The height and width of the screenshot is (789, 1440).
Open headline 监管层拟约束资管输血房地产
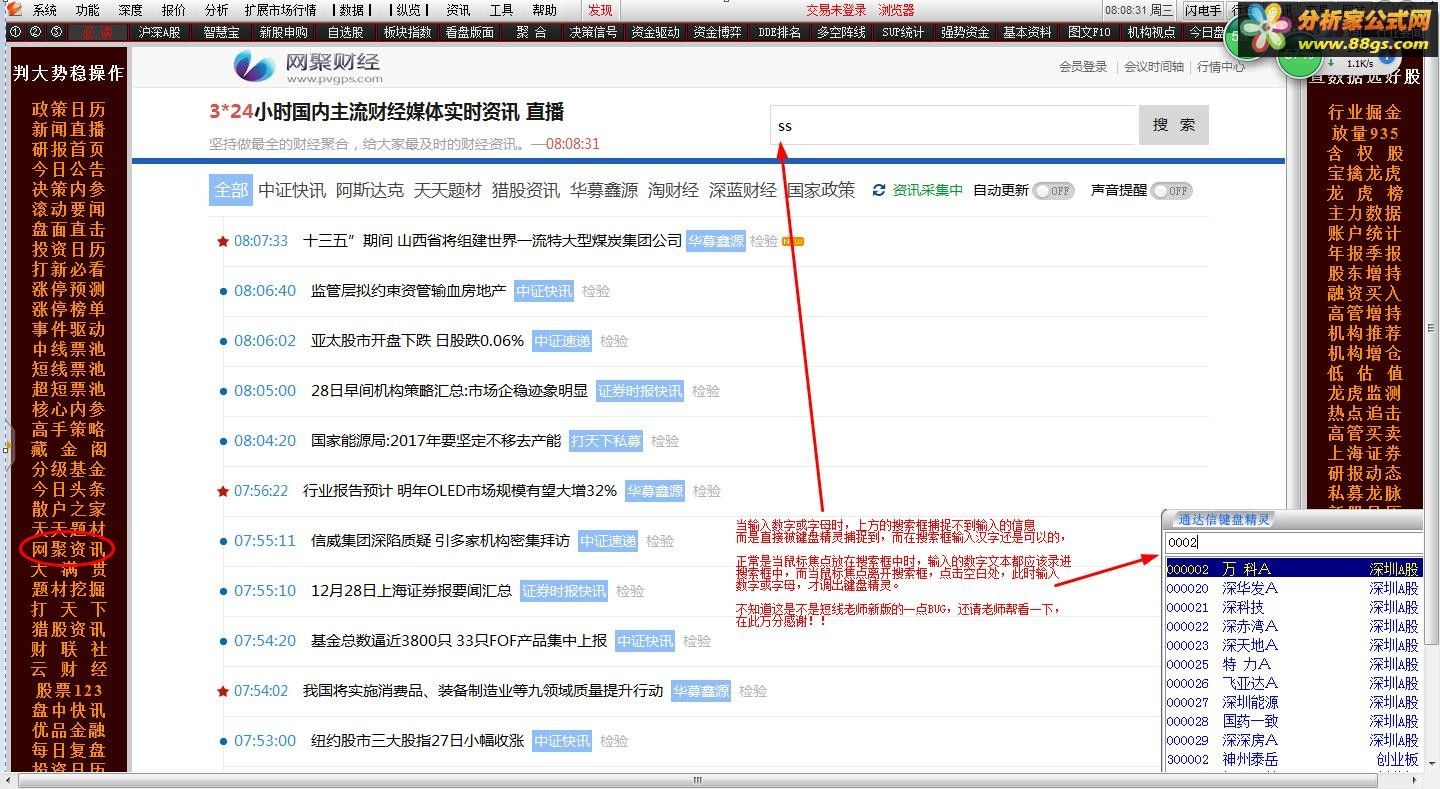tap(408, 291)
